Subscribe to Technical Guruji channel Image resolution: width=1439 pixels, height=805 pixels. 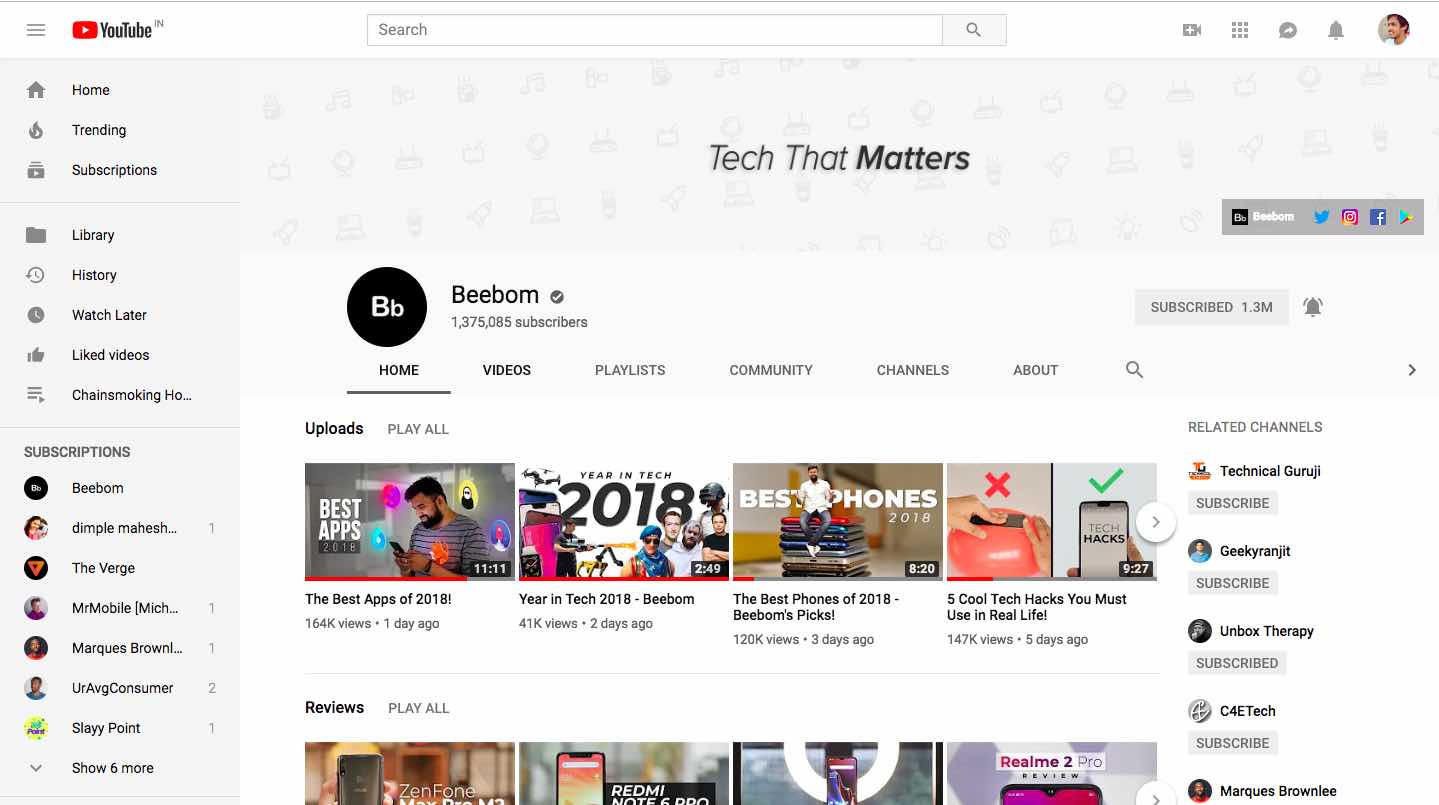pos(1232,503)
